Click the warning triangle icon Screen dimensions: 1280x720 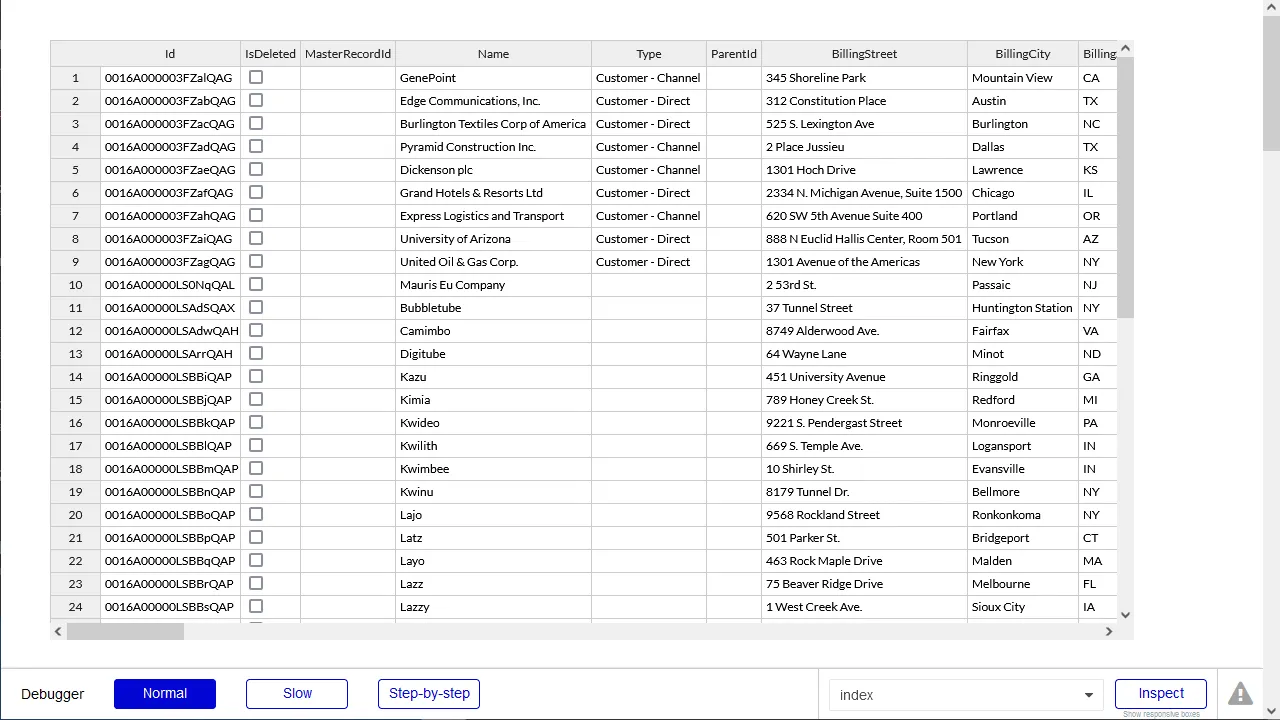coord(1240,693)
